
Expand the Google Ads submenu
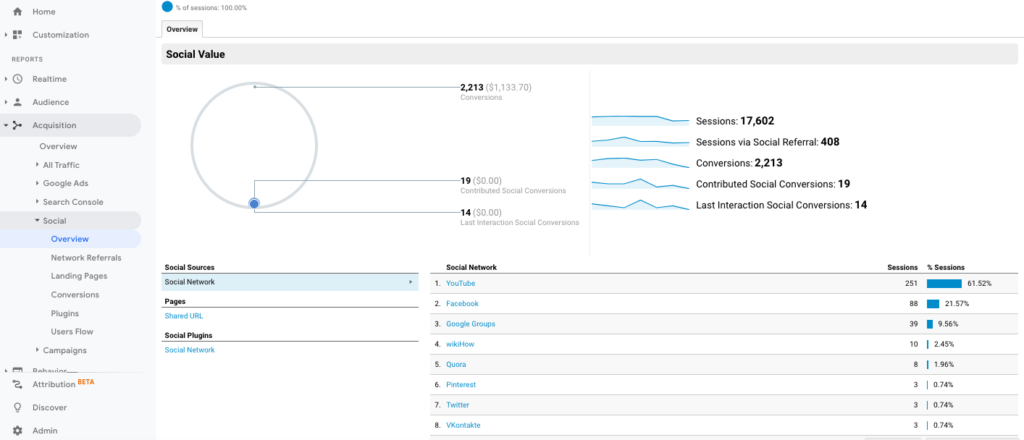click(x=37, y=183)
